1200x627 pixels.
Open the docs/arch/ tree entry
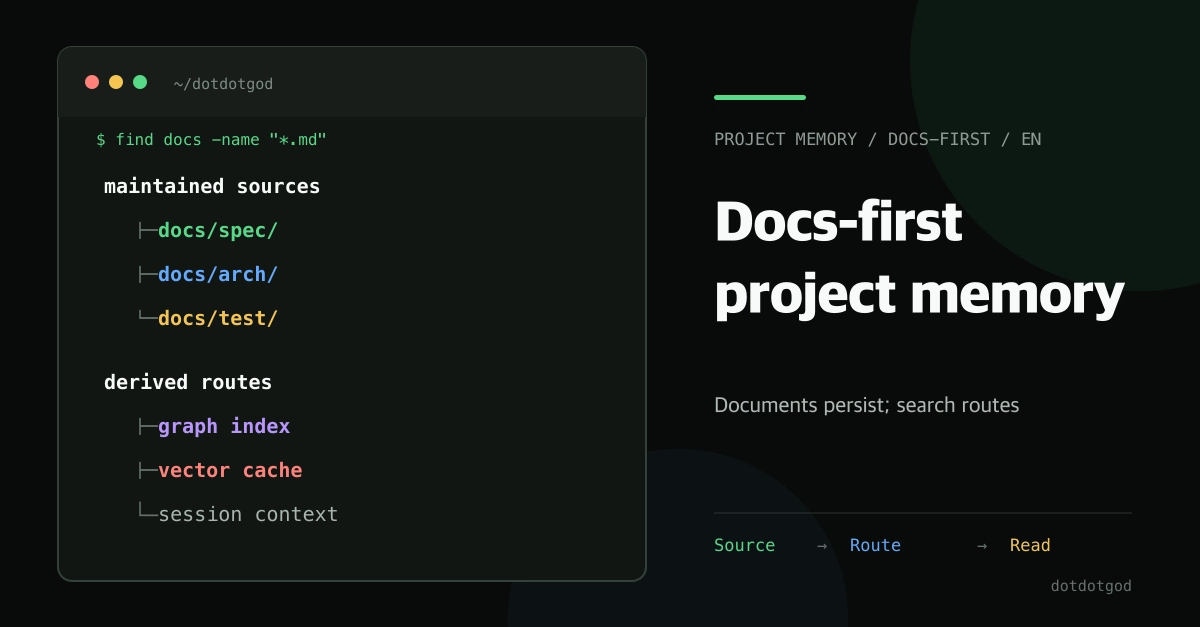[218, 274]
